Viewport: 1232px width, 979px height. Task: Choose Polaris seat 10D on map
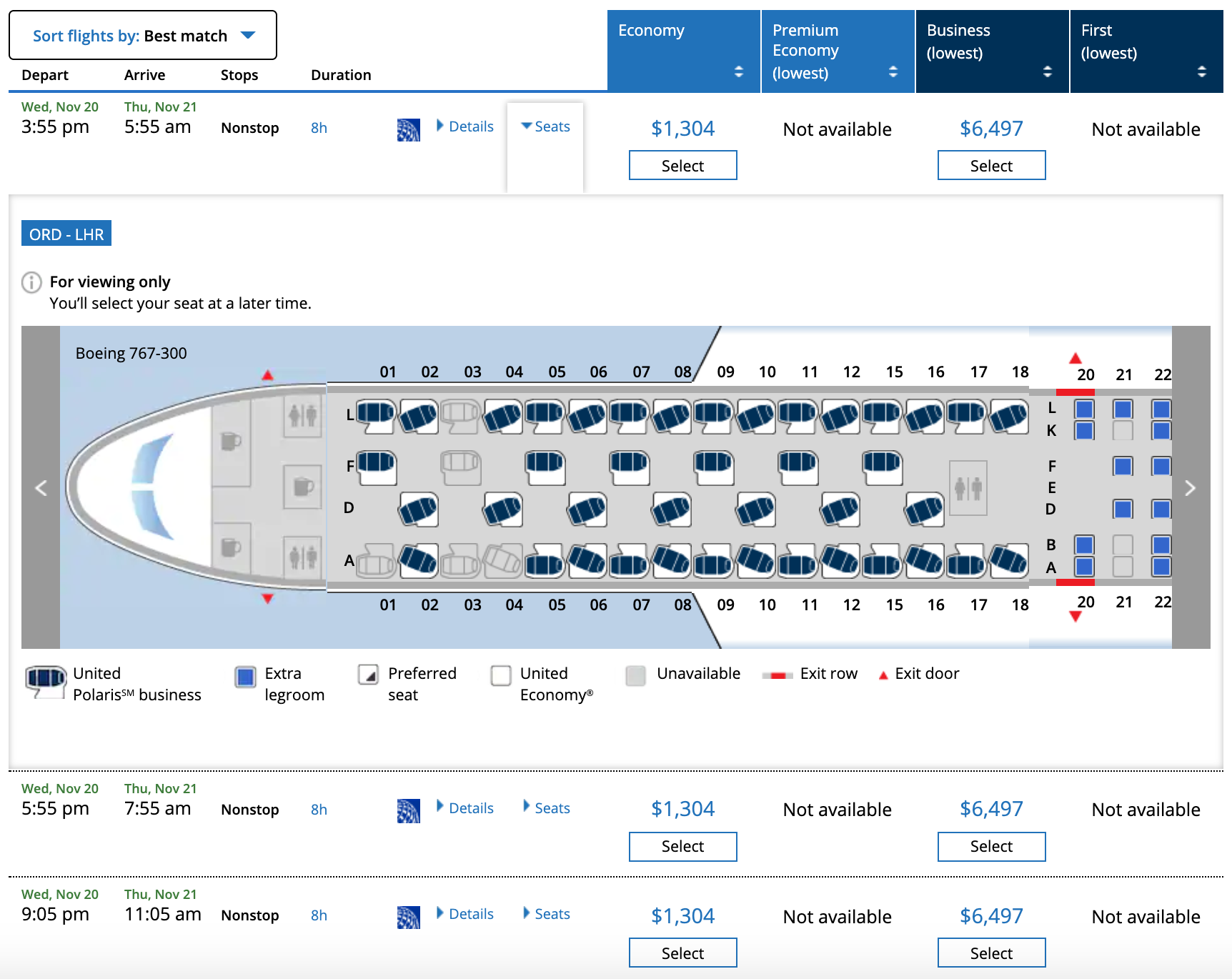pyautogui.click(x=755, y=510)
